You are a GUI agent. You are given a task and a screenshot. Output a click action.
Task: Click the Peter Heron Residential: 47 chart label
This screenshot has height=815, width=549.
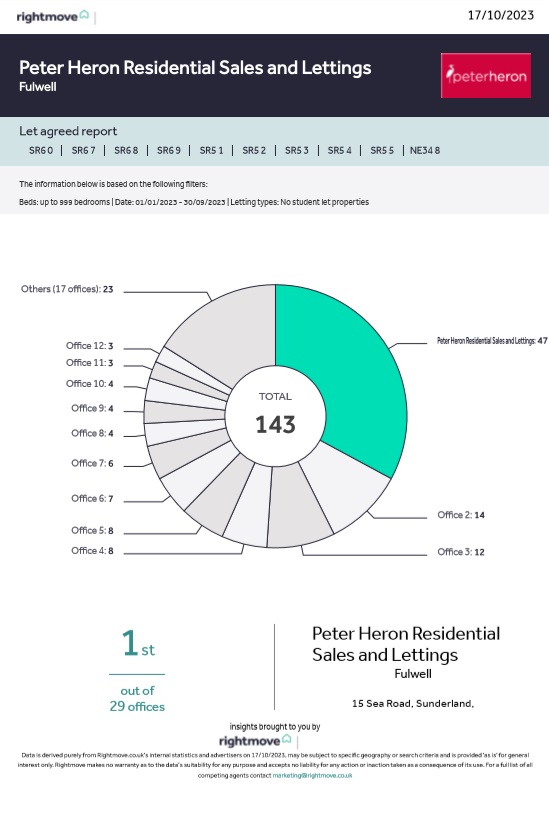point(492,341)
